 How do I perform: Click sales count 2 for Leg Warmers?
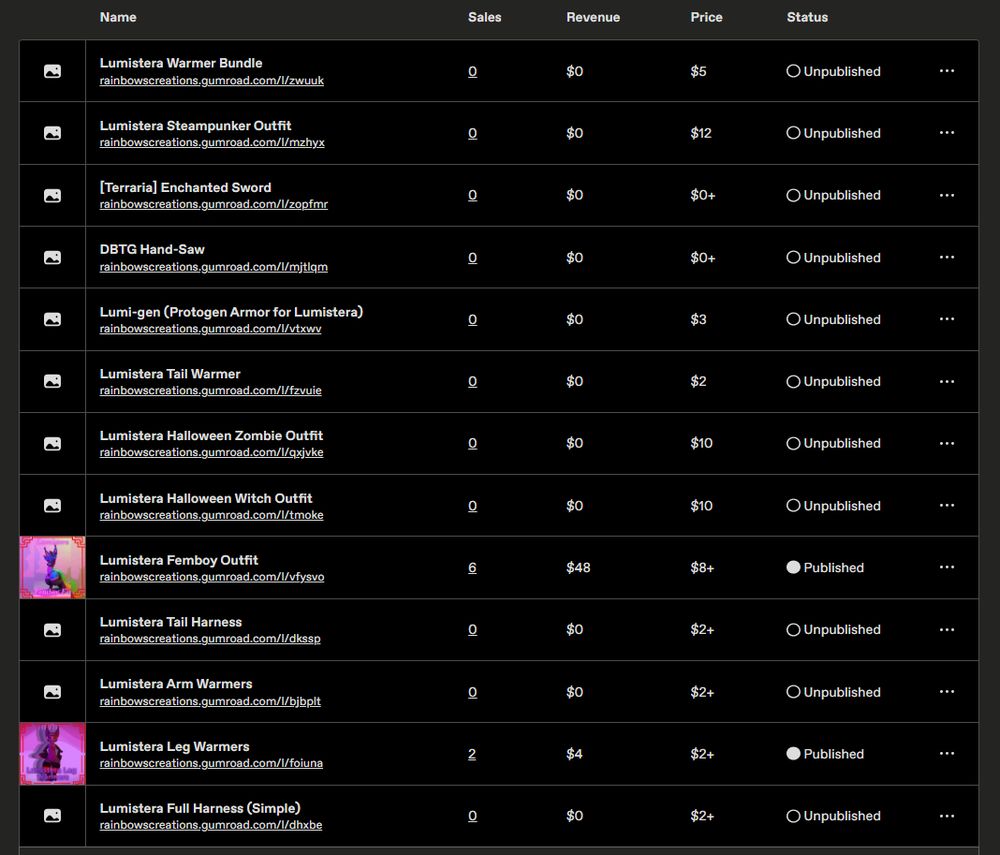[x=472, y=754]
